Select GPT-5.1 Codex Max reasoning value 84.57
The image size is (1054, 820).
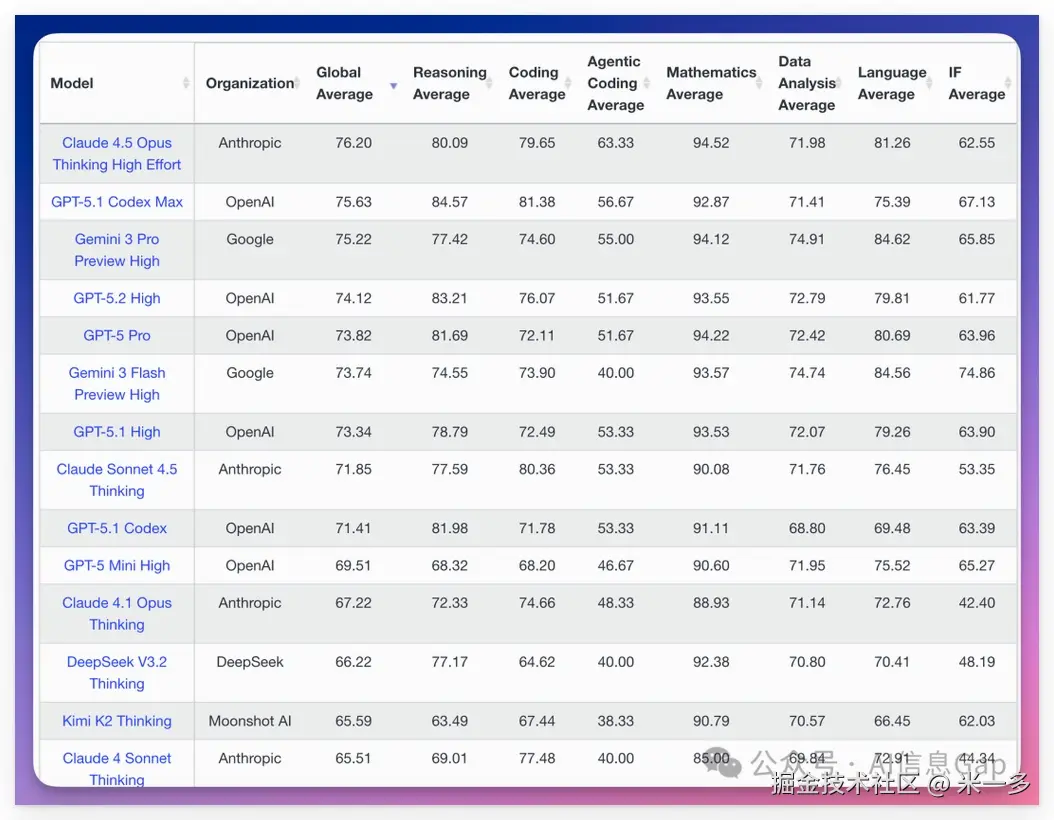coord(450,202)
